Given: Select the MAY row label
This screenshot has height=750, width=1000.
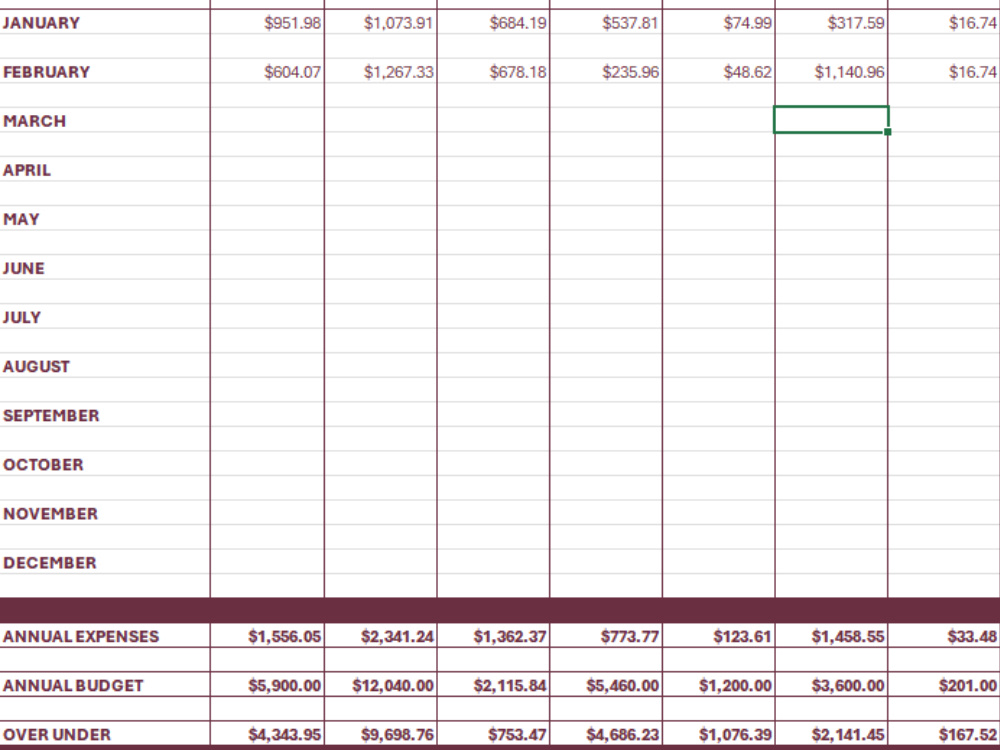Looking at the screenshot, I should pyautogui.click(x=21, y=219).
